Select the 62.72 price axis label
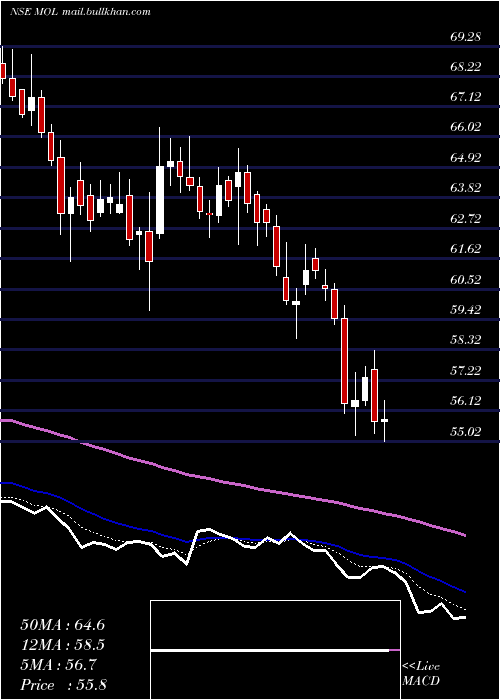Image resolution: width=500 pixels, height=700 pixels. (466, 219)
